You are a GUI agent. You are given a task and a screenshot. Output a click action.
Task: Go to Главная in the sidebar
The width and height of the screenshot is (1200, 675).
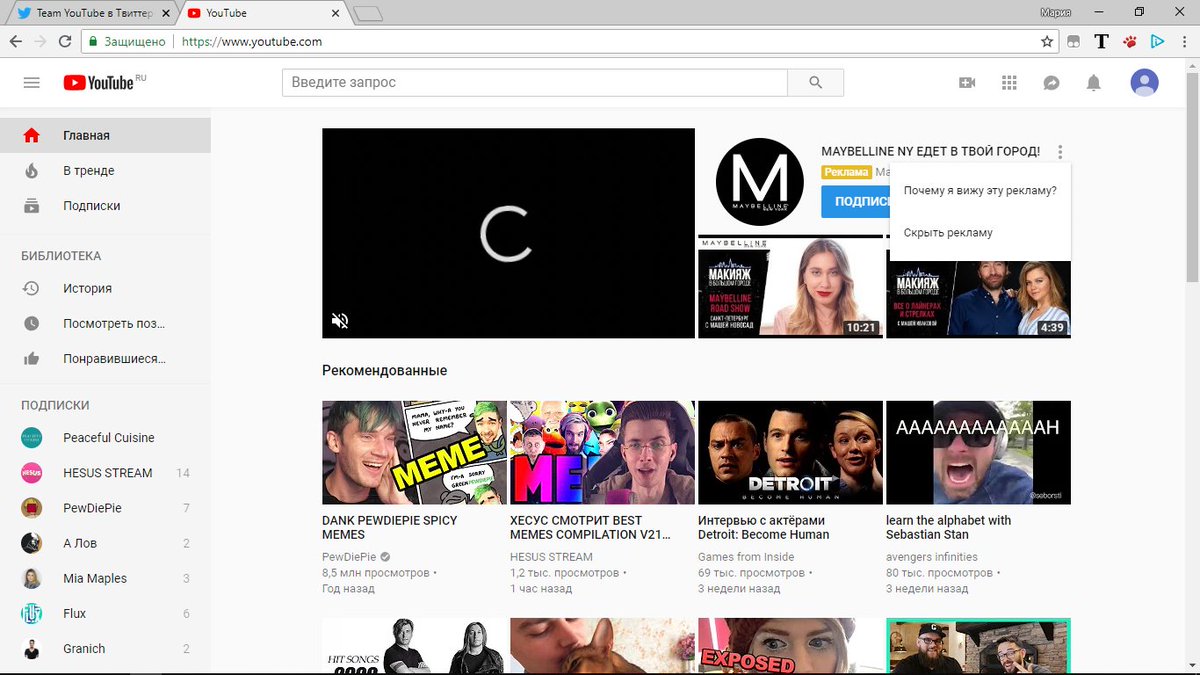105,135
